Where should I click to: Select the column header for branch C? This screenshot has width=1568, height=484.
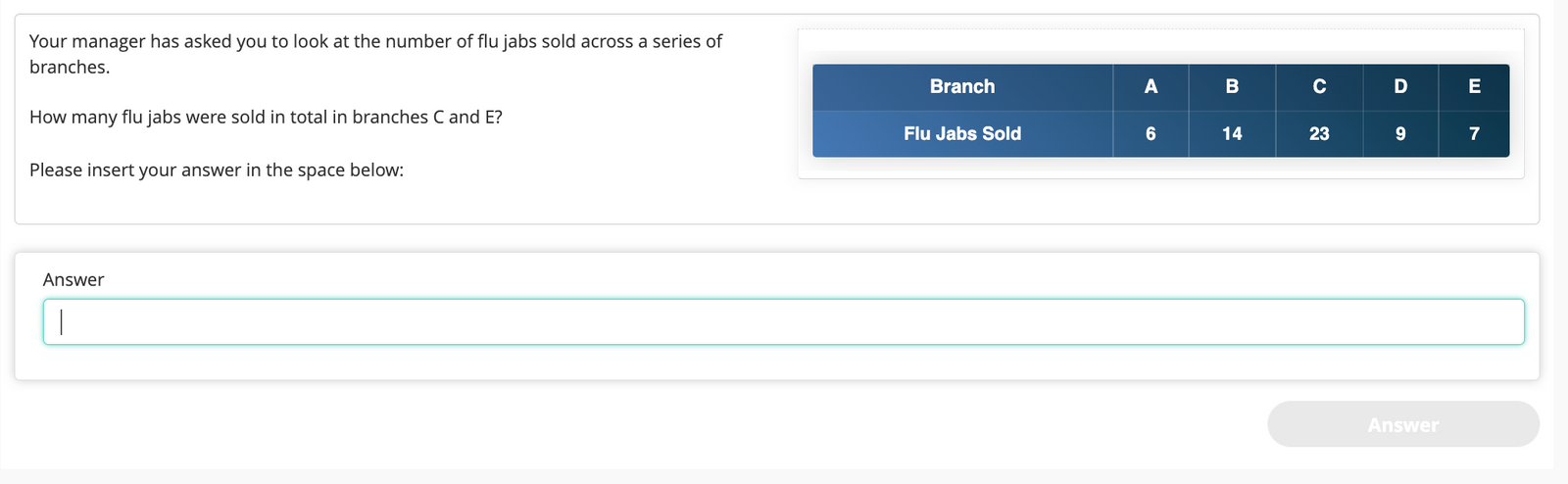1319,86
